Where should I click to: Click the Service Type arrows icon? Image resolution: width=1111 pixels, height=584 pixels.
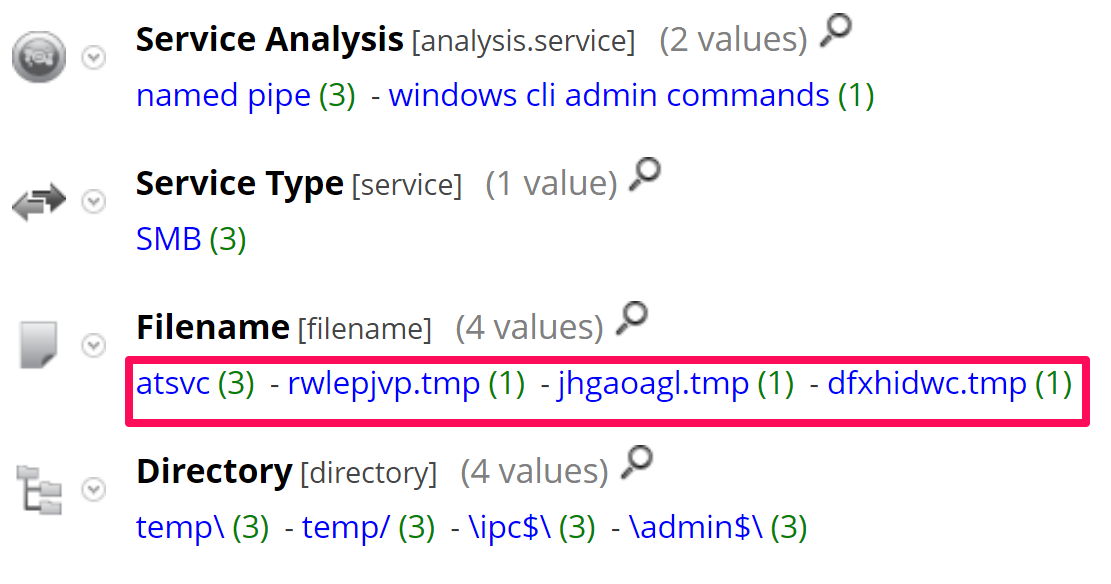point(38,202)
